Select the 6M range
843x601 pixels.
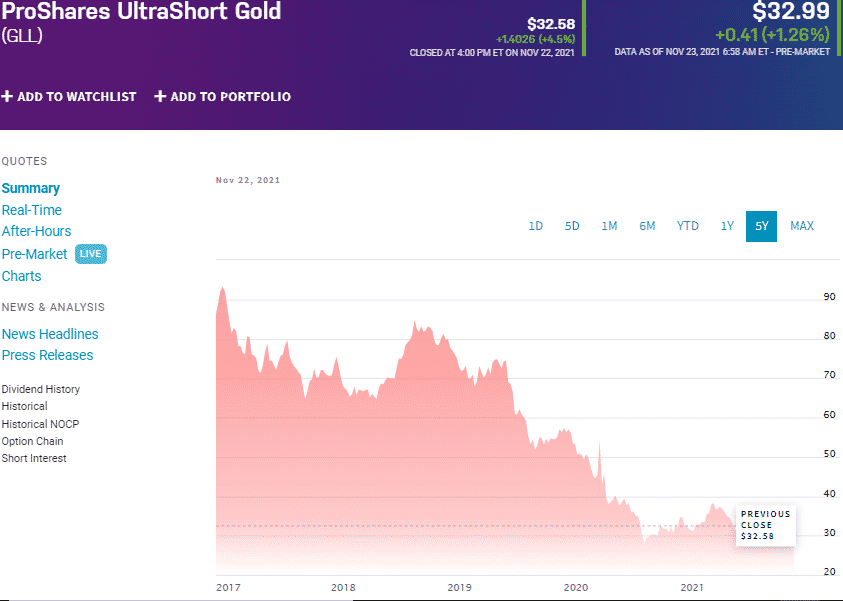(x=647, y=226)
